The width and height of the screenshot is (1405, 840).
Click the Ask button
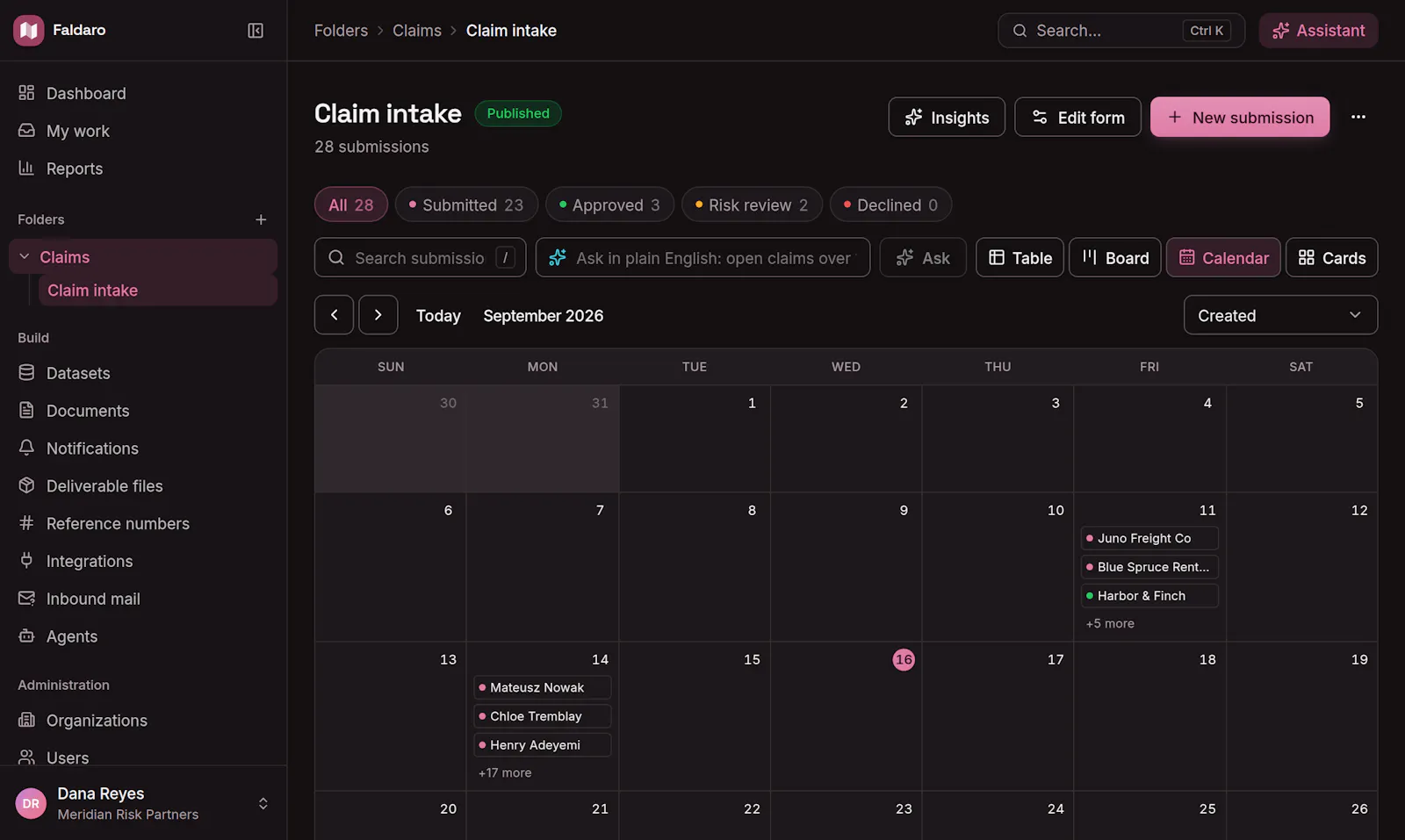[923, 258]
